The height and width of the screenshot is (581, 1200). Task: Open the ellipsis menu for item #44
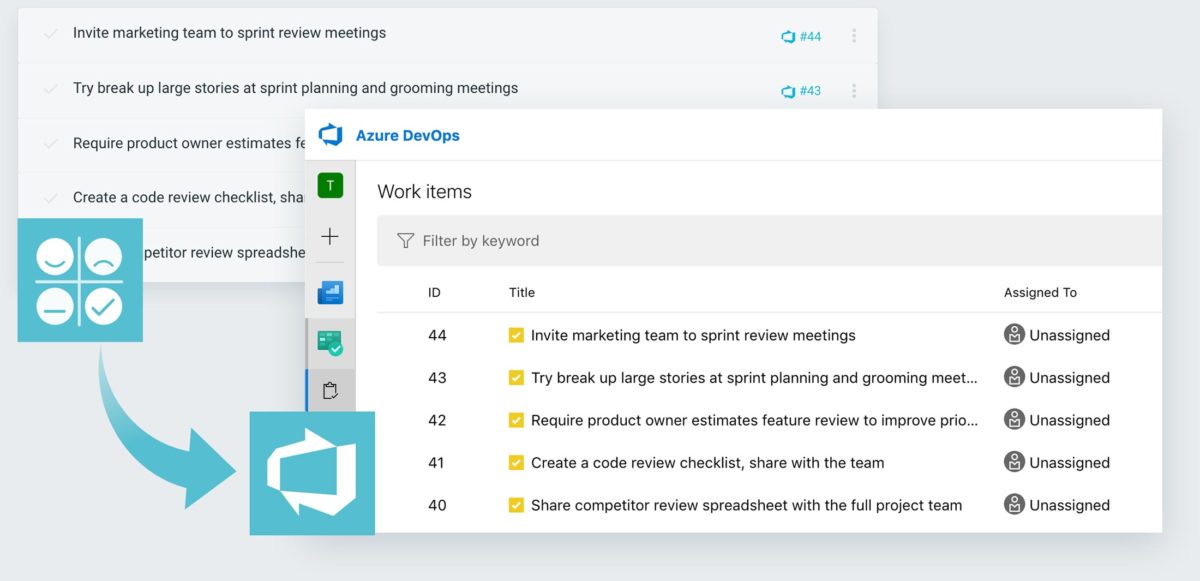[x=855, y=36]
